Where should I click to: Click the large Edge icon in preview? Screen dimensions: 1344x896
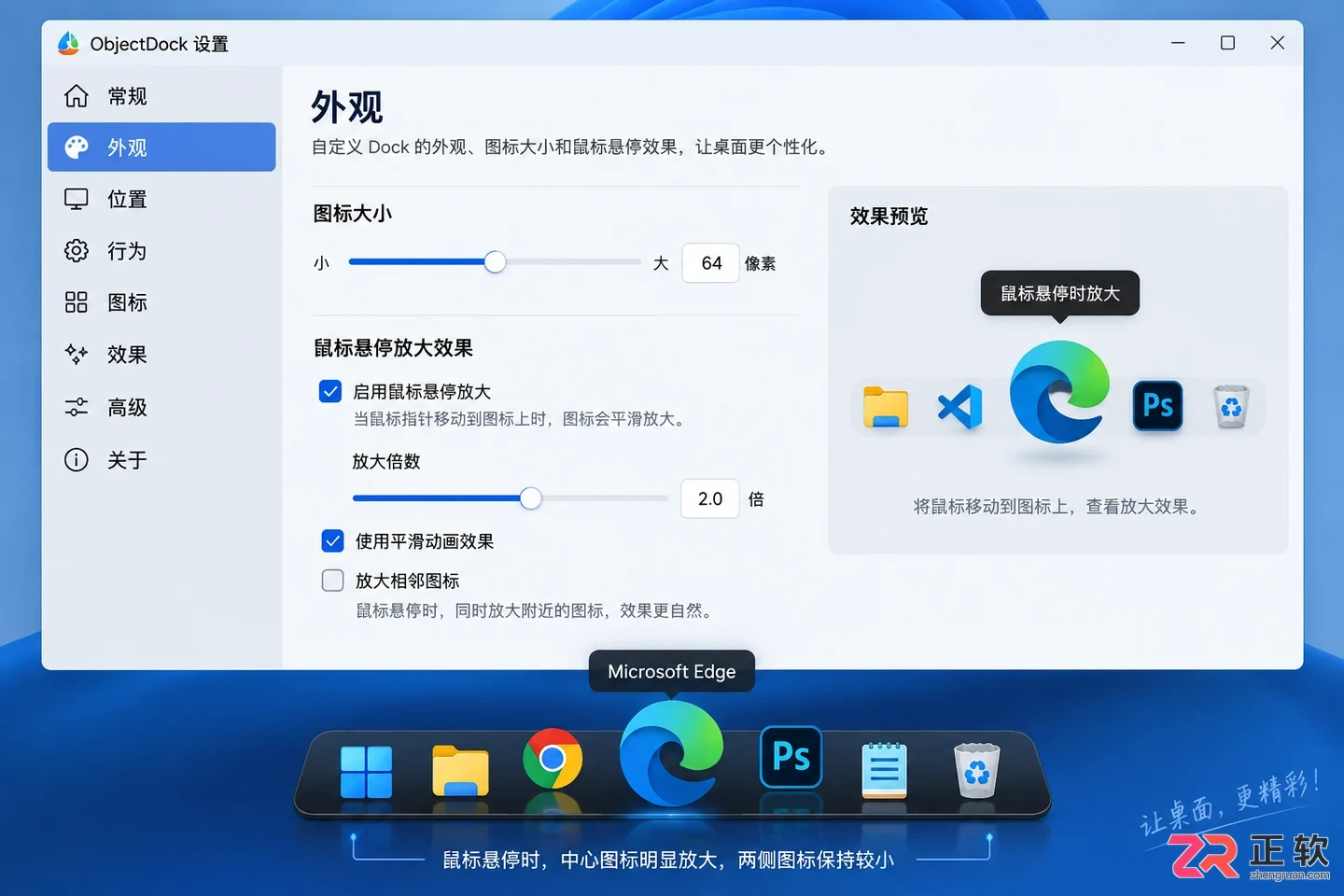click(x=1059, y=391)
